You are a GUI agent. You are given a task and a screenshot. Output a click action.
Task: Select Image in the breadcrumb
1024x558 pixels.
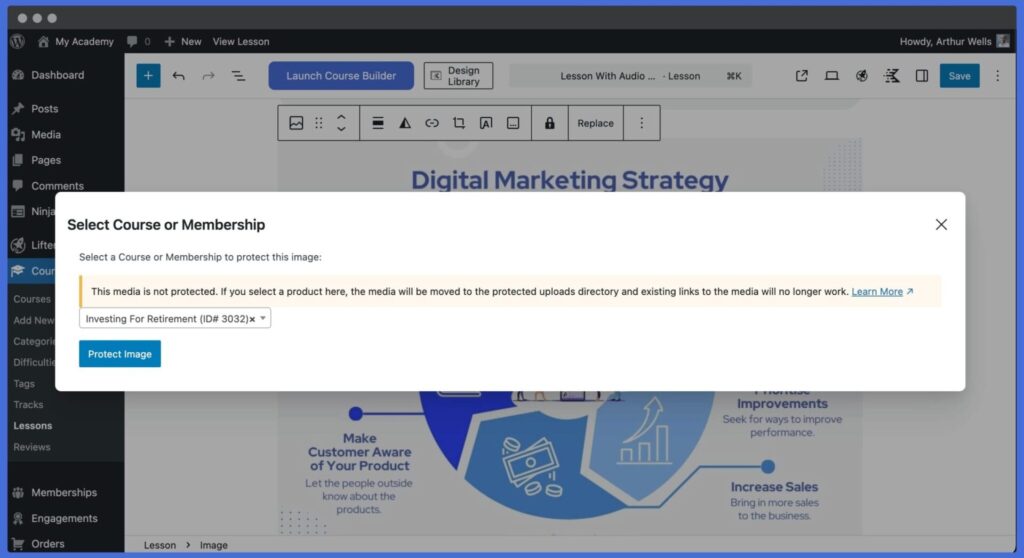pos(214,545)
